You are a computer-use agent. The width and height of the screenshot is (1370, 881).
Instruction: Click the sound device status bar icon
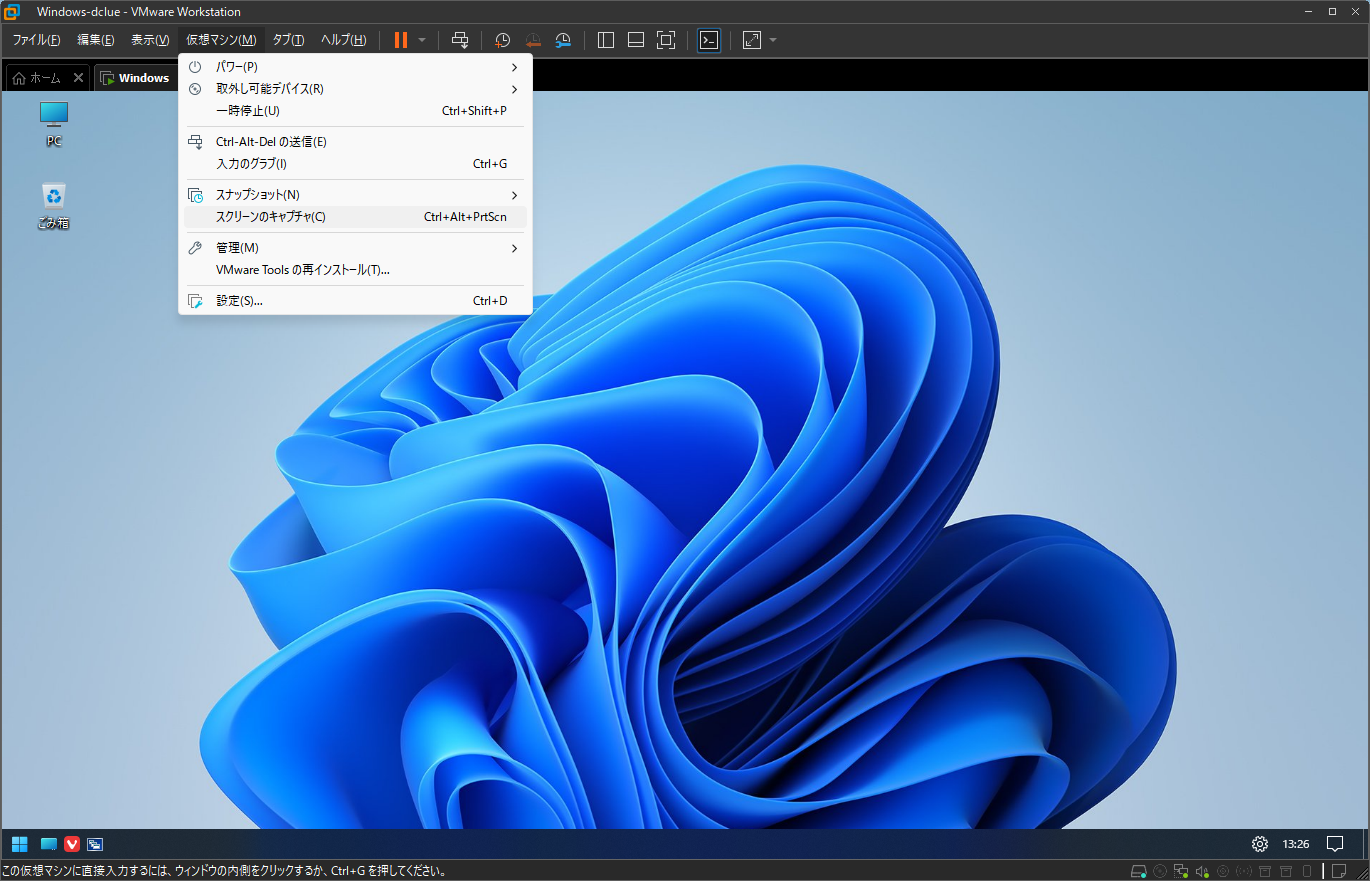point(1202,871)
